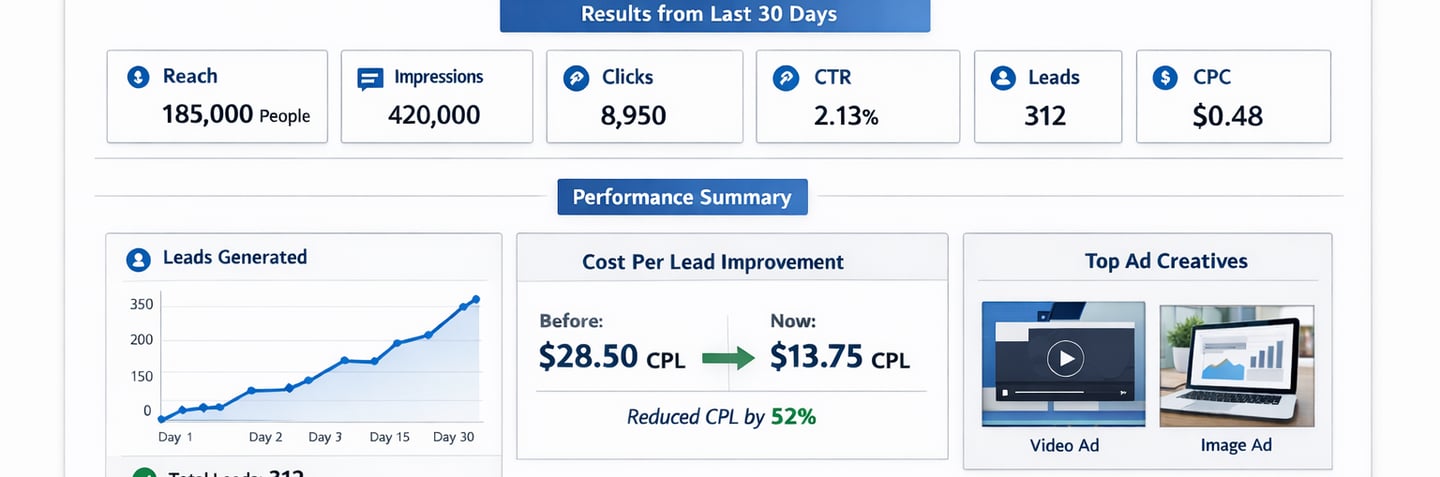Click the Reach person icon
The image size is (1440, 477).
coord(138,77)
